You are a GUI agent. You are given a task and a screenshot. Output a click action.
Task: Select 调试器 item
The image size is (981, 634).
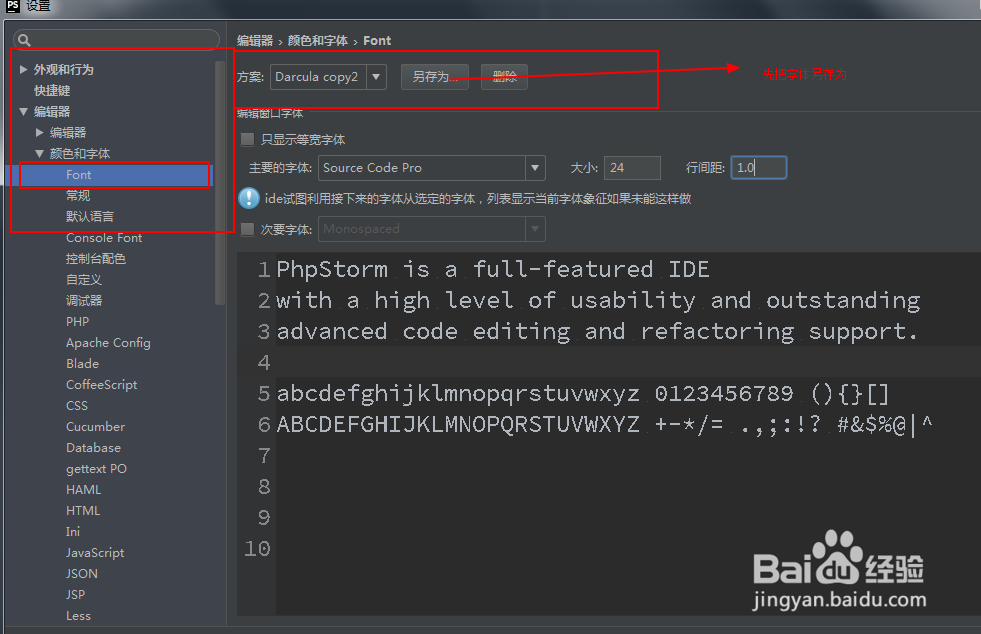[84, 300]
